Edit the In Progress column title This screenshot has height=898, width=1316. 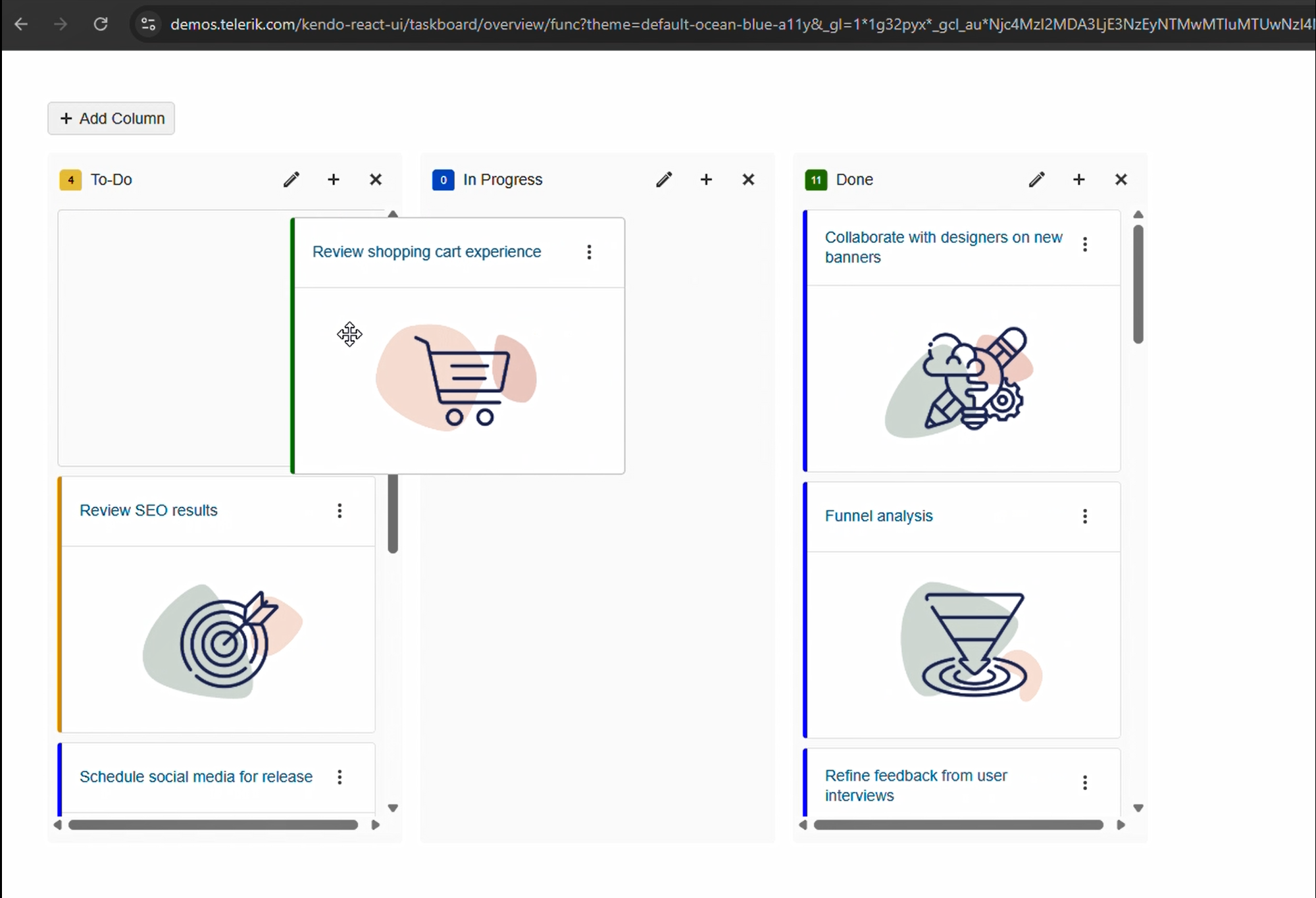click(x=664, y=180)
